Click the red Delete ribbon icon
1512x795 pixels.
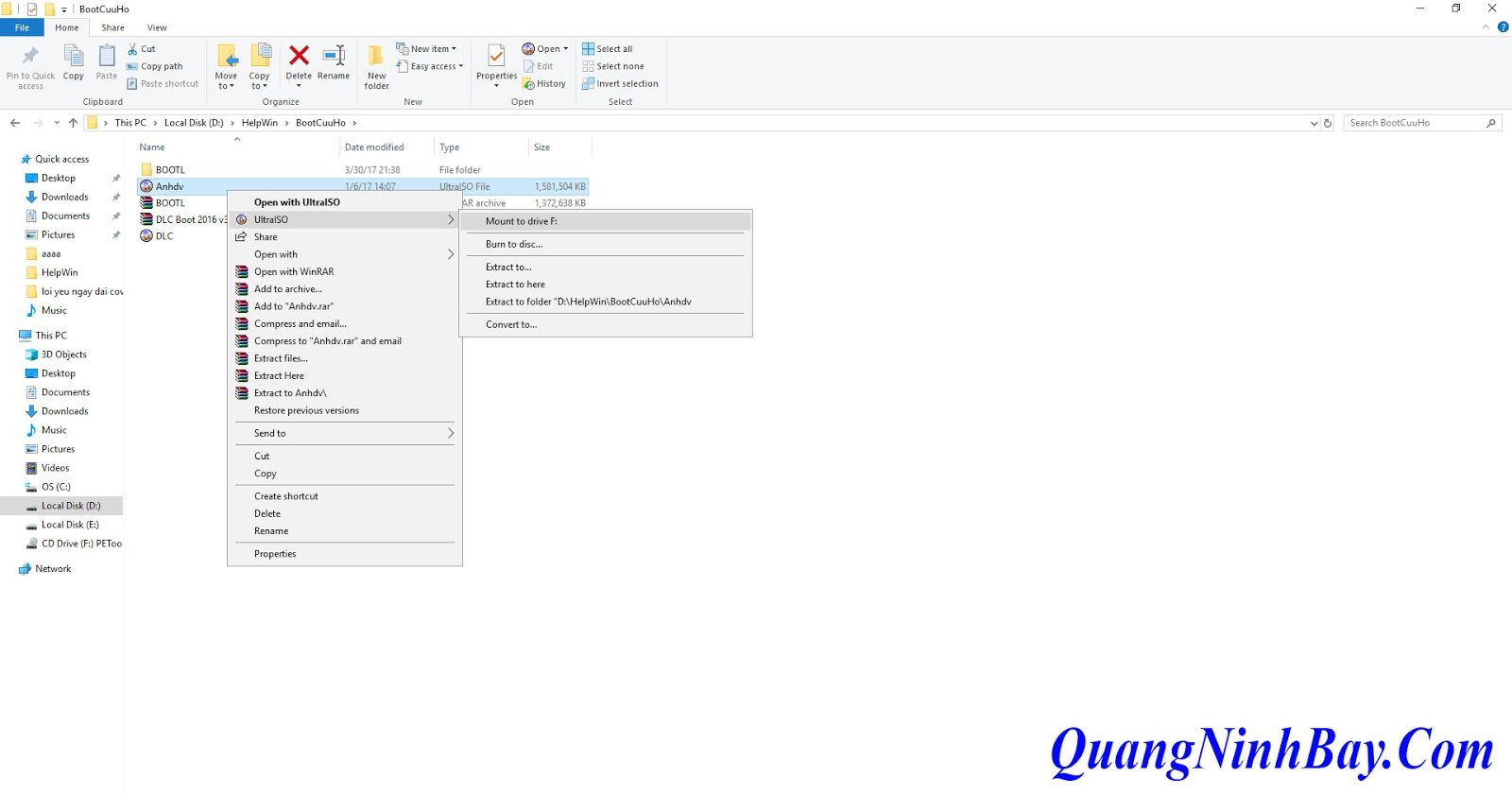tap(299, 56)
